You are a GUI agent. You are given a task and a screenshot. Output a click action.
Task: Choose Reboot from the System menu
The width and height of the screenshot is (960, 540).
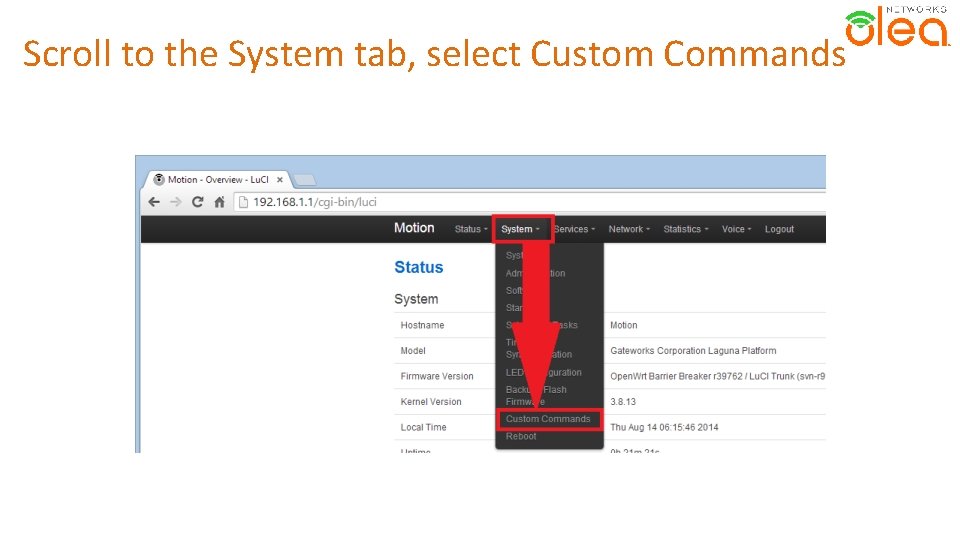click(x=521, y=437)
